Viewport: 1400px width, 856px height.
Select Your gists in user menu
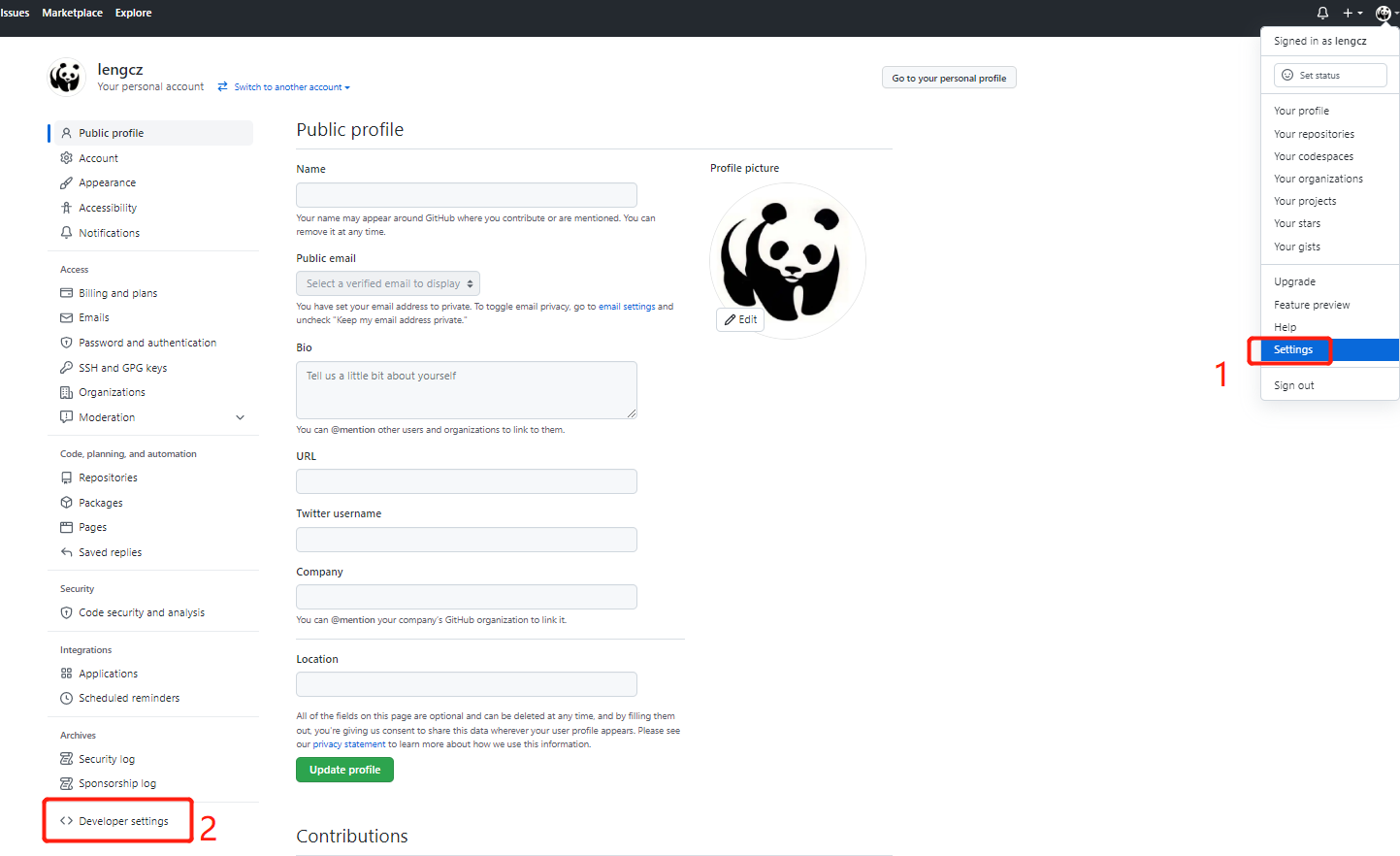coord(1297,247)
